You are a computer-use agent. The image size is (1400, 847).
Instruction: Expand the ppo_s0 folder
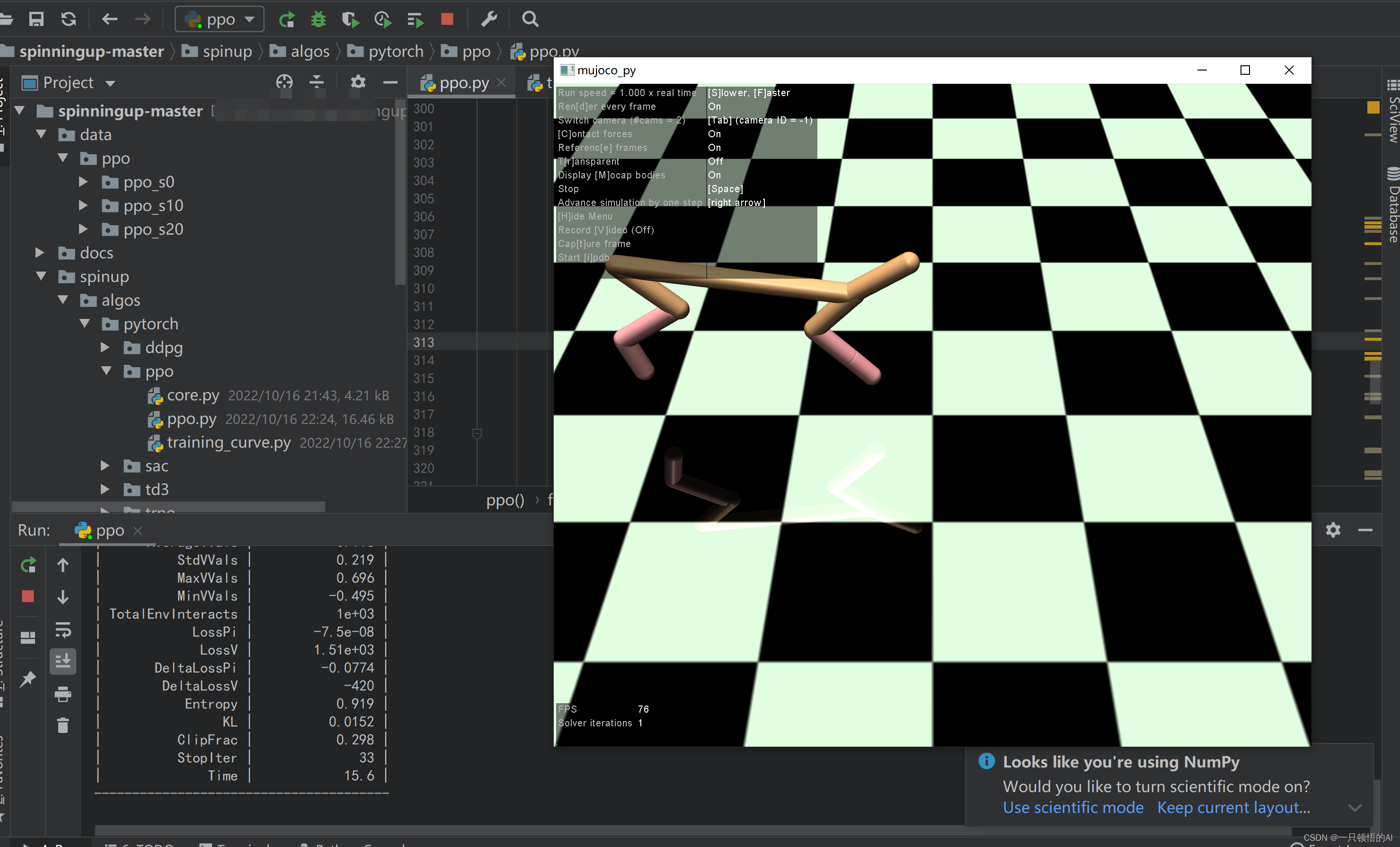click(x=83, y=182)
